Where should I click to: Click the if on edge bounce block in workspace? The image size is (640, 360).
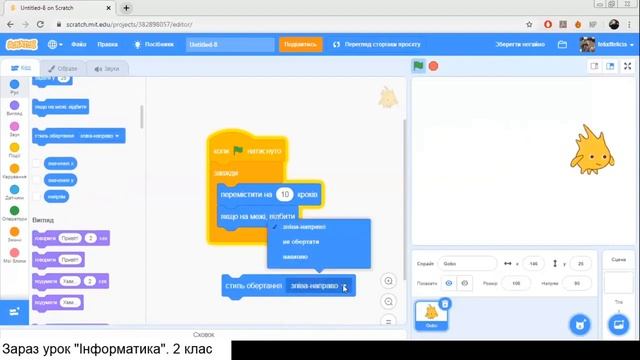[x=258, y=216]
